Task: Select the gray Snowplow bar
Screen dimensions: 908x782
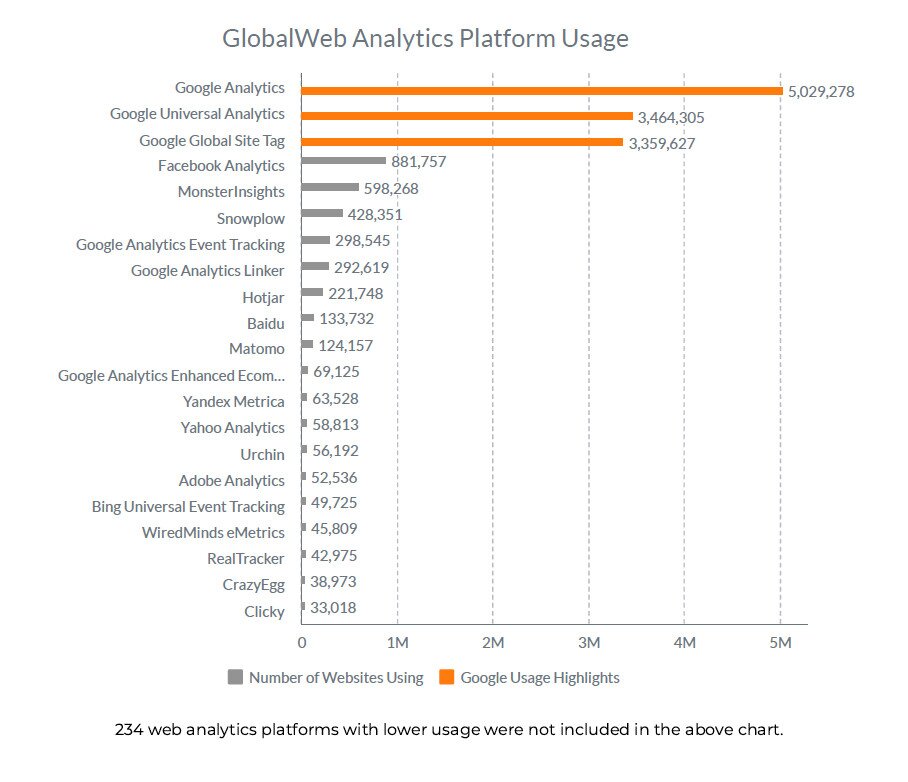Action: (322, 213)
